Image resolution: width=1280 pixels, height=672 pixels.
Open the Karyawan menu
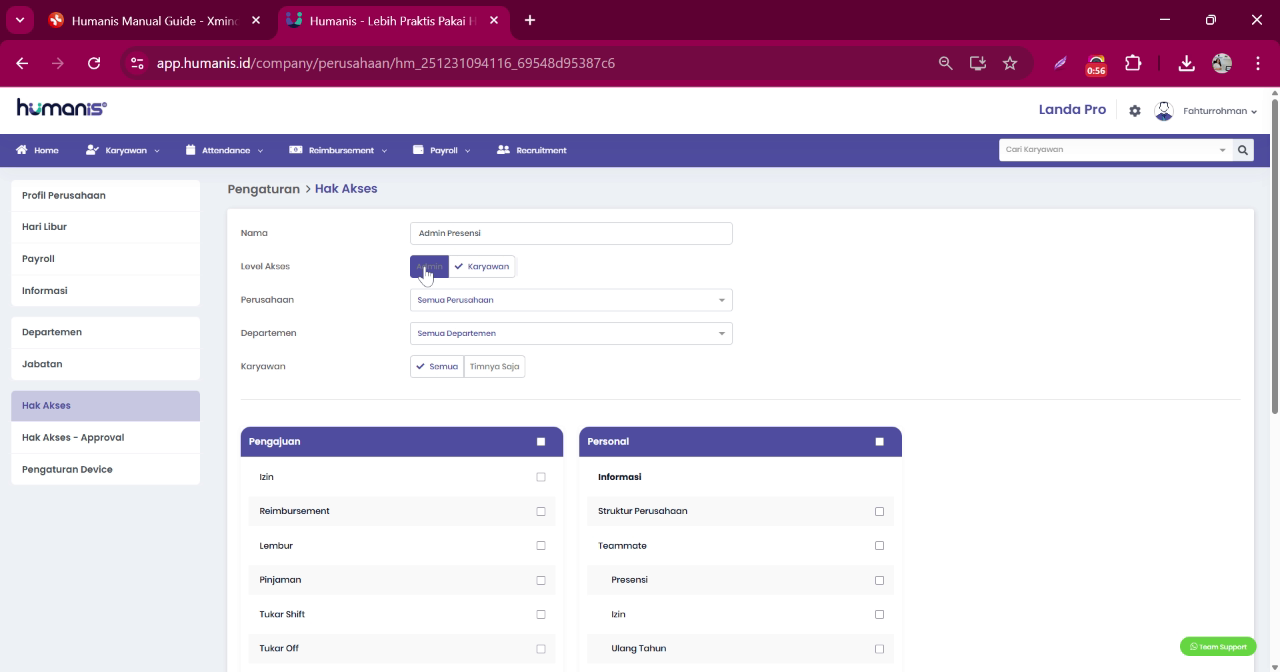coord(122,150)
